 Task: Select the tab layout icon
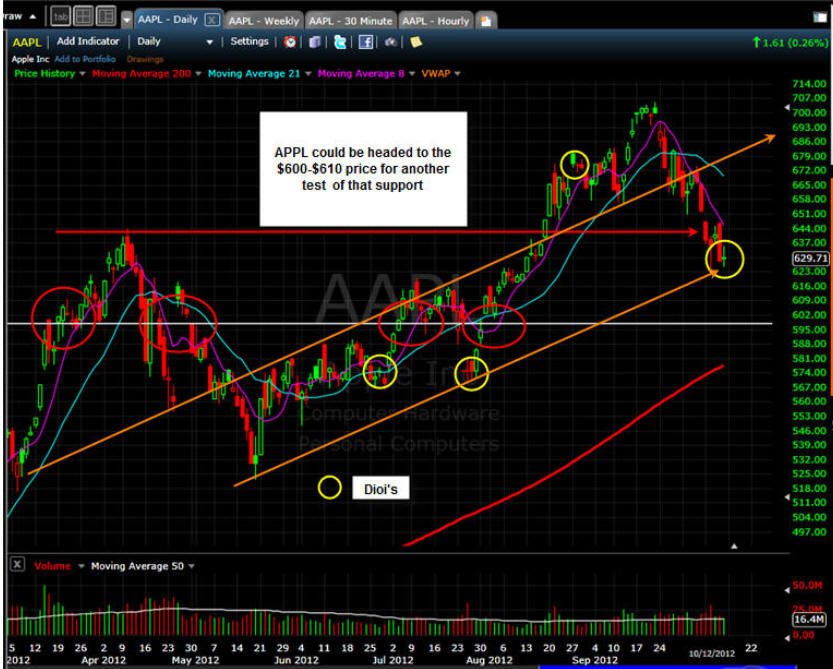tap(60, 16)
